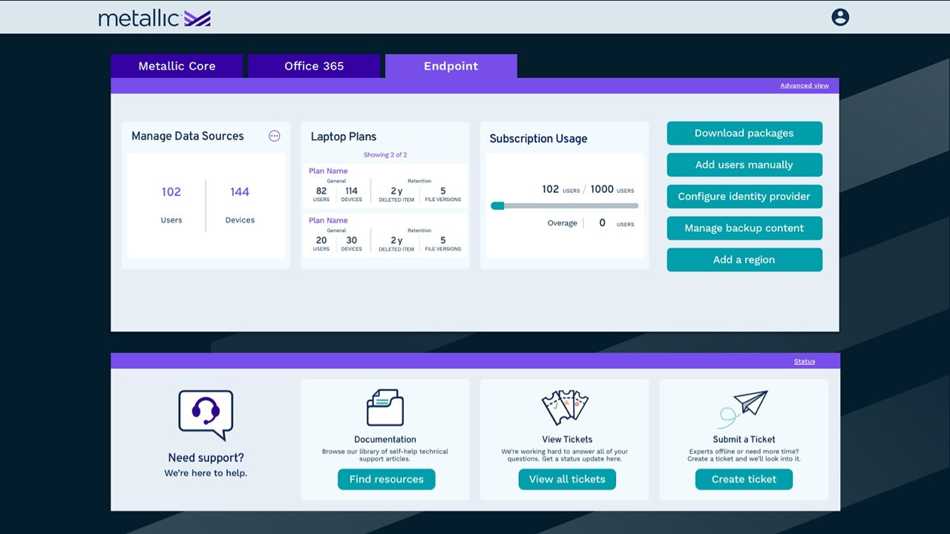Open the first laptop plan with 82 users

pos(385,185)
